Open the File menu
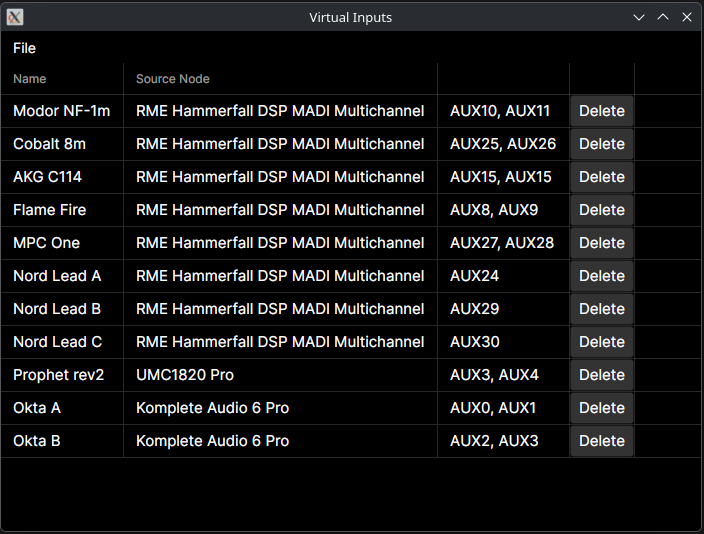704x534 pixels. 24,48
